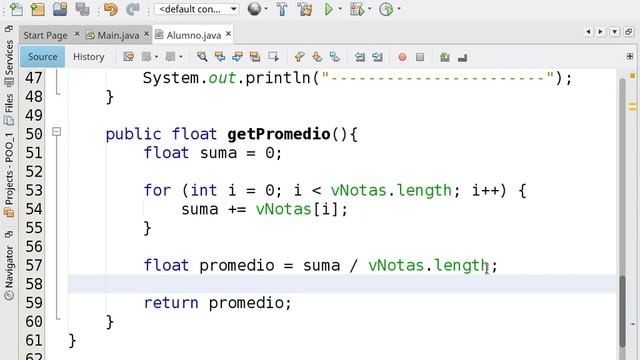
Task: Click the New File icon
Action: [x=16, y=9]
